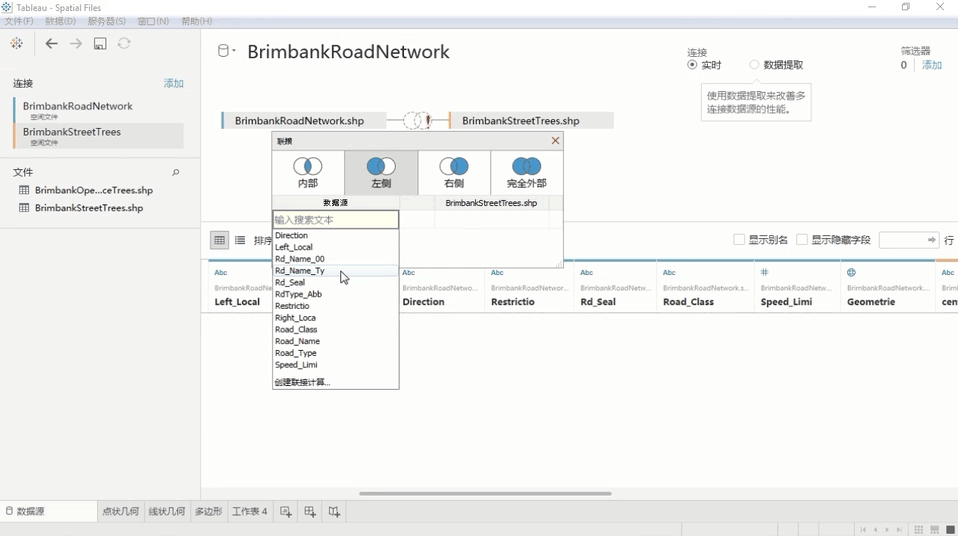The height and width of the screenshot is (536, 958).
Task: Enable the 显示隐藏字段 checkbox
Action: 802,240
